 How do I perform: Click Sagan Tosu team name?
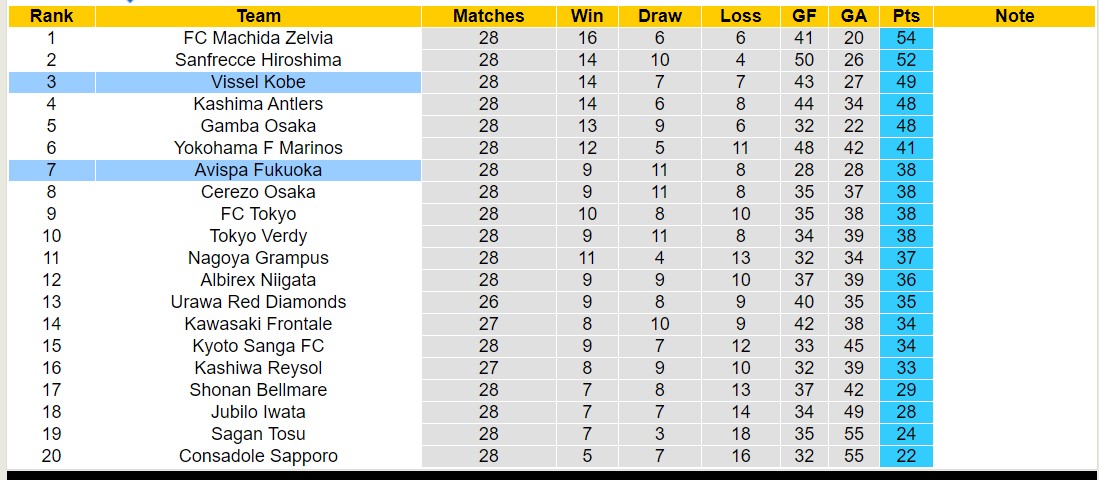(258, 434)
